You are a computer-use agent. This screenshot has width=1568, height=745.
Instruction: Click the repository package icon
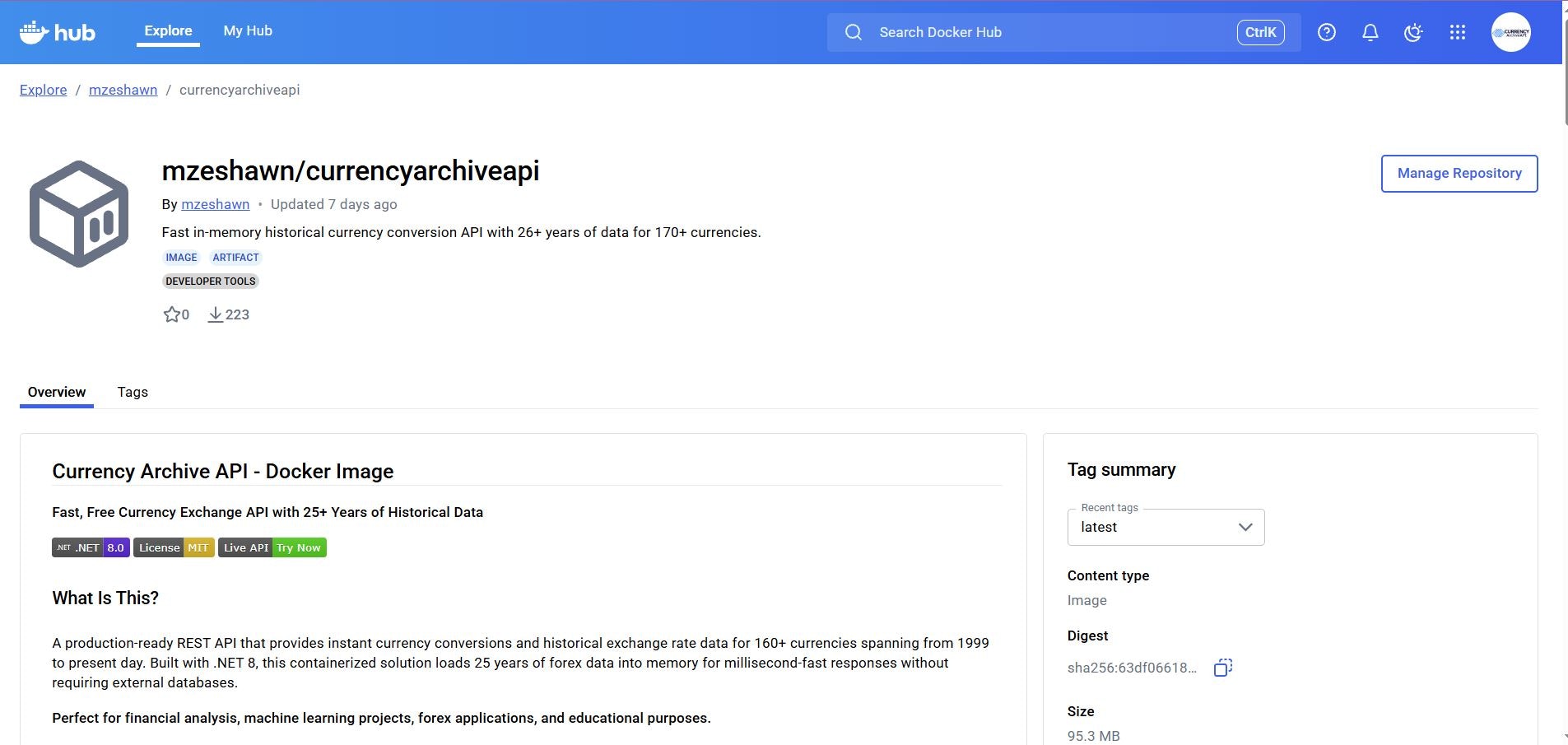[79, 212]
